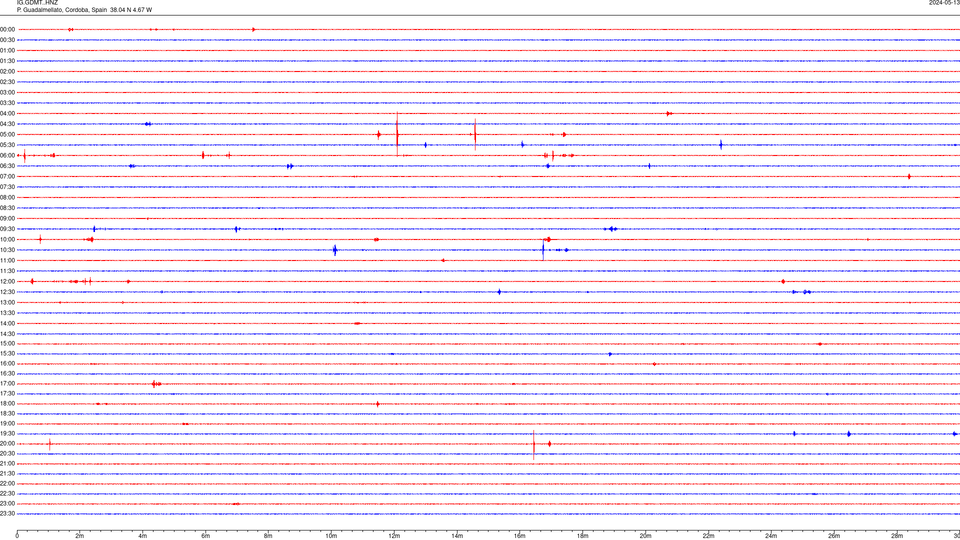Select the 08:00 time label
Screen dimensions: 960x540
[7, 197]
